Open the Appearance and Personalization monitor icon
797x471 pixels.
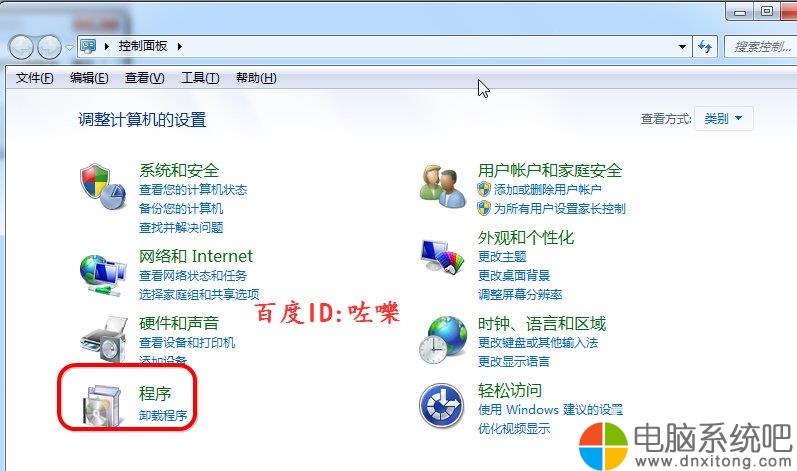443,257
